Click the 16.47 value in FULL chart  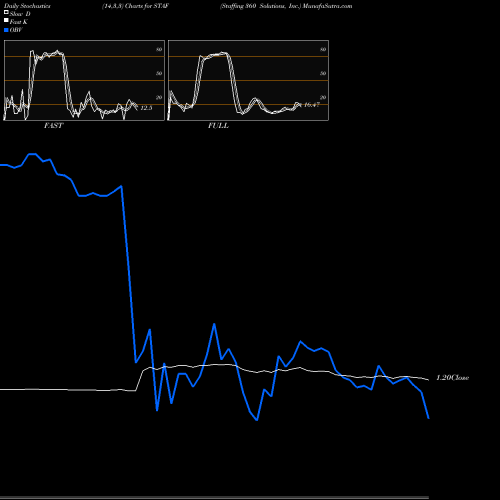point(312,105)
